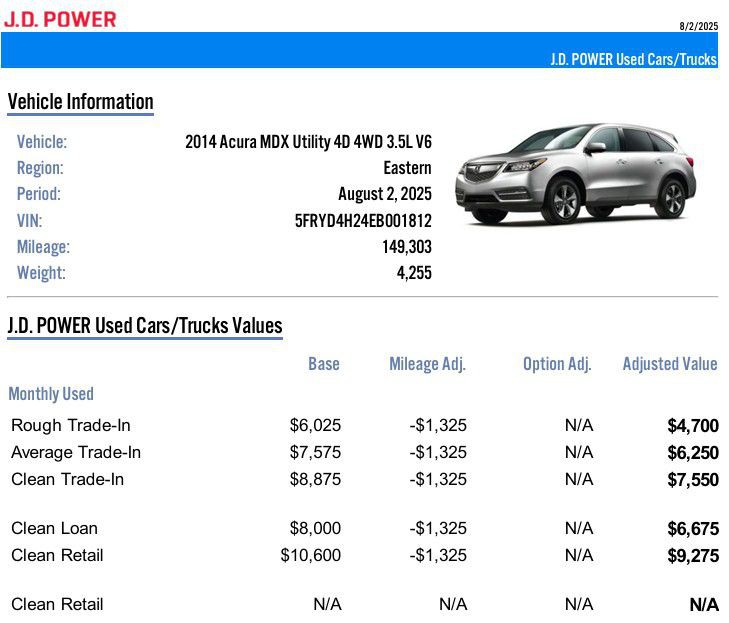This screenshot has height=623, width=729.
Task: Click the 'Eastern' region value
Action: tap(407, 168)
